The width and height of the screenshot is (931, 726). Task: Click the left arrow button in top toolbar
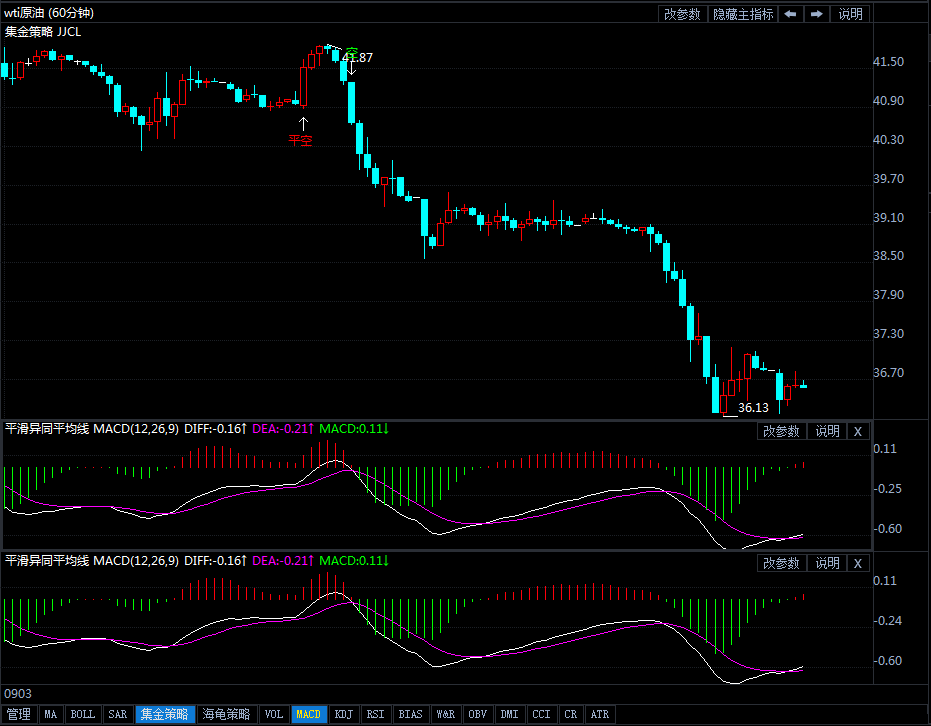pyautogui.click(x=790, y=14)
